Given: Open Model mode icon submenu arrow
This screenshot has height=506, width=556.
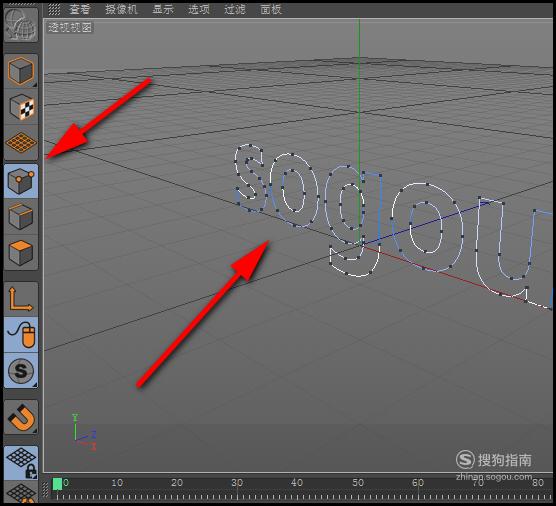Looking at the screenshot, I should (35, 85).
